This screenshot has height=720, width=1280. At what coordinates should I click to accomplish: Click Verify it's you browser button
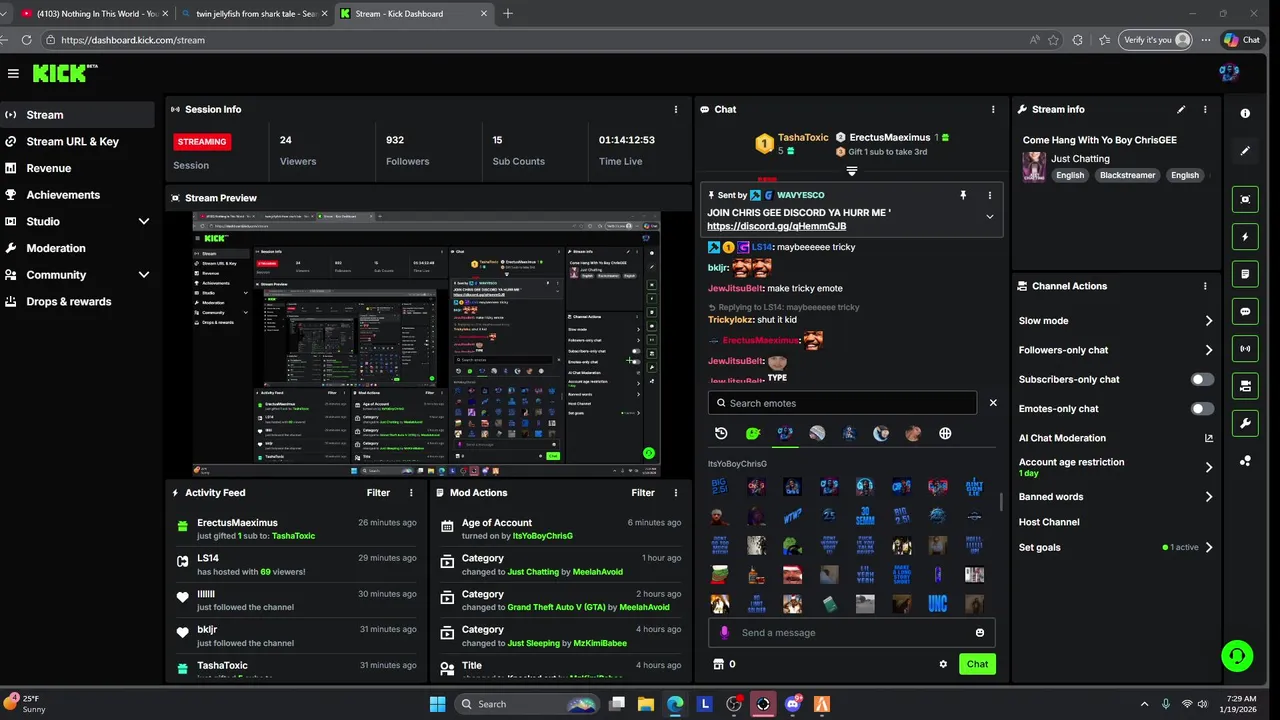click(1155, 40)
